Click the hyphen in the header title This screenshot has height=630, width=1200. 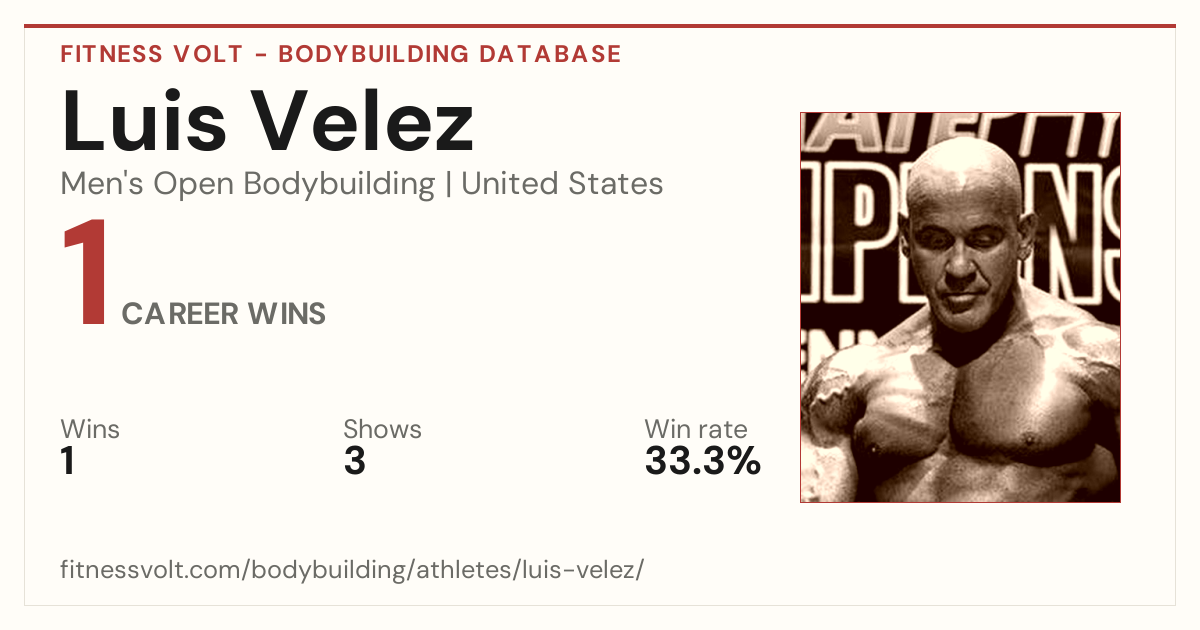tap(259, 55)
